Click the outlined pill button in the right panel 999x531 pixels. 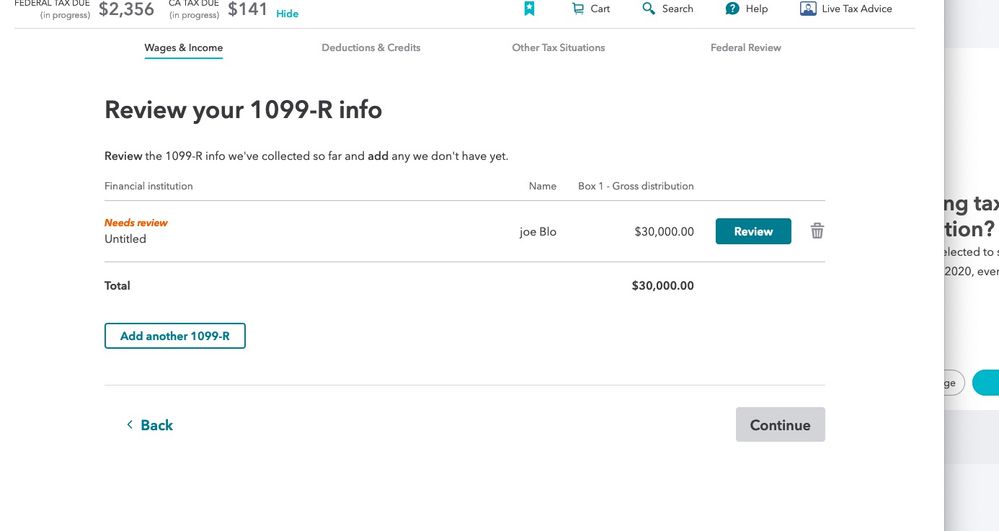coord(954,383)
